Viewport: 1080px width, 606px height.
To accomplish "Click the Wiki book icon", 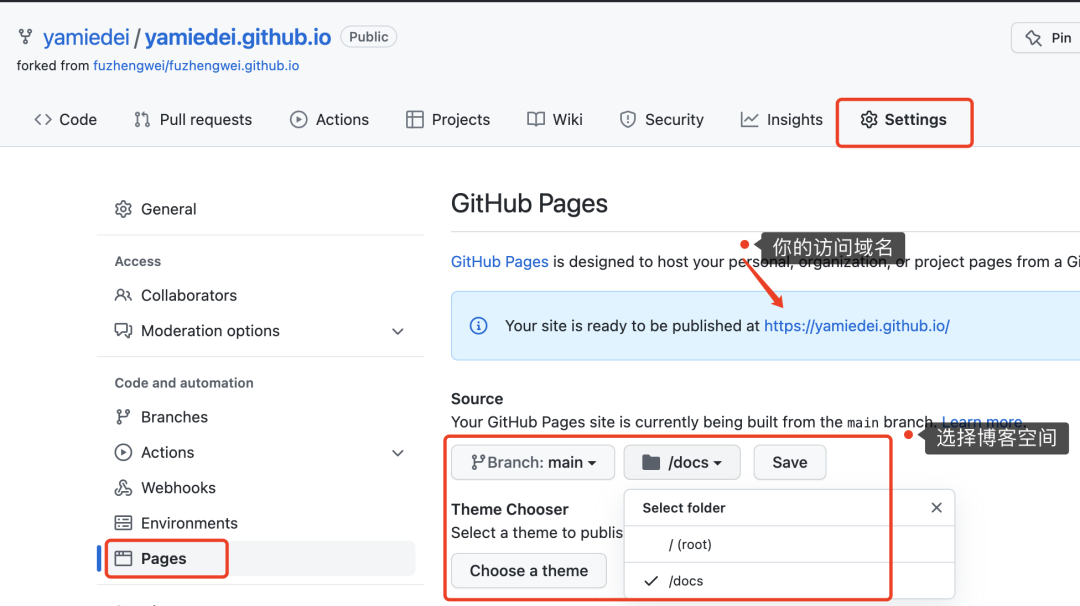I will [x=536, y=119].
